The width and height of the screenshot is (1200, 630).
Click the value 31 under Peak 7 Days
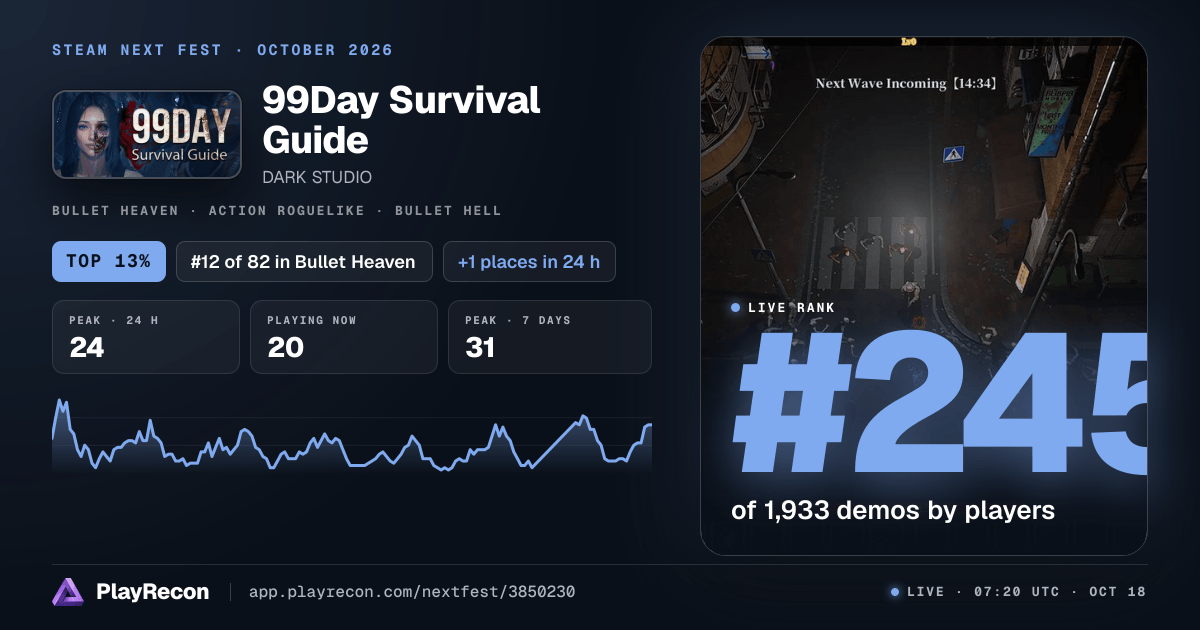coord(480,348)
